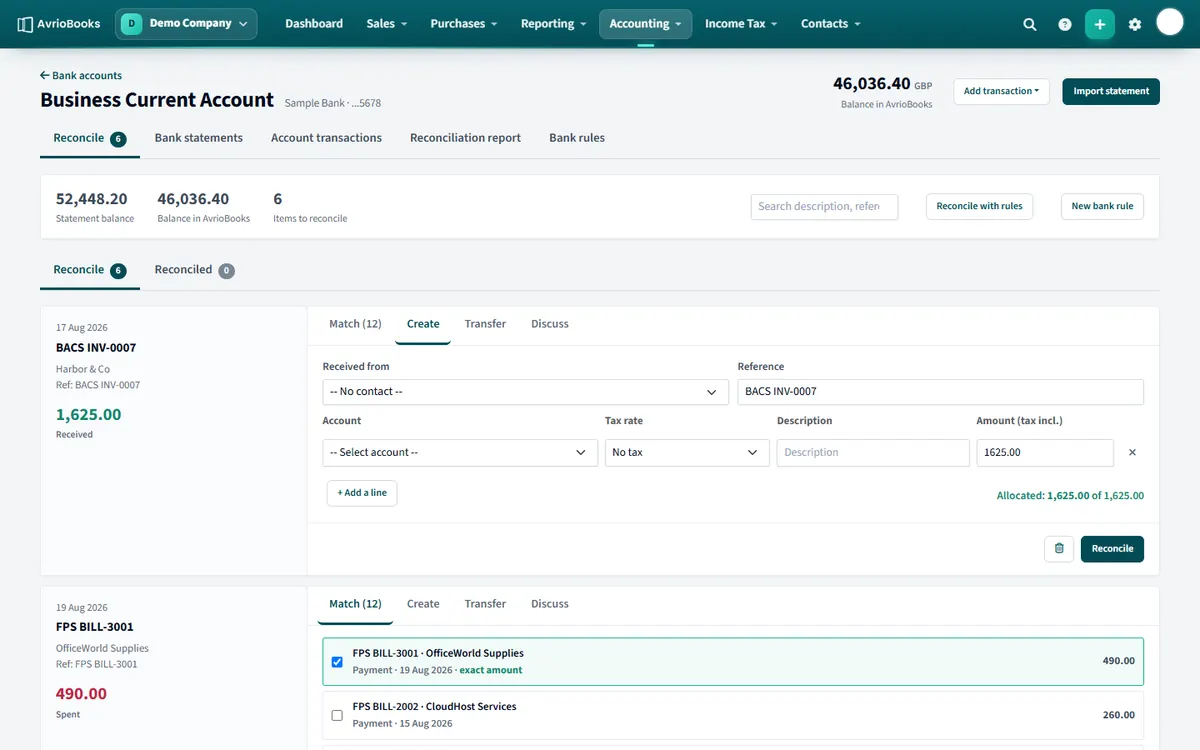Open the Select account dropdown
The width and height of the screenshot is (1200, 750).
click(x=460, y=453)
